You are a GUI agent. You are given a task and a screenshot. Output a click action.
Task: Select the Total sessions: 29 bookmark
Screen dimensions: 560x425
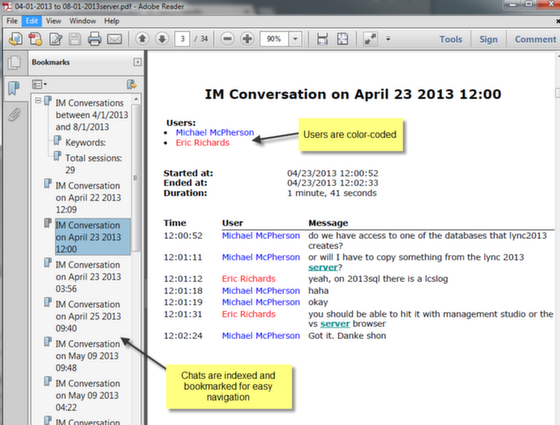[x=93, y=164]
